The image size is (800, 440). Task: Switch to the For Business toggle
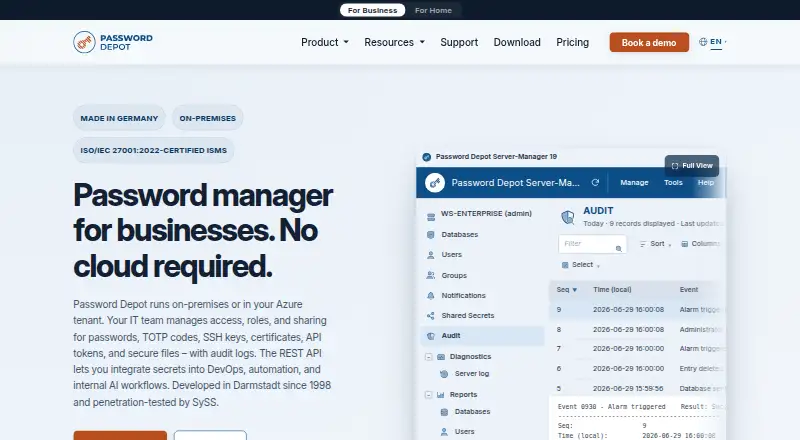(372, 10)
